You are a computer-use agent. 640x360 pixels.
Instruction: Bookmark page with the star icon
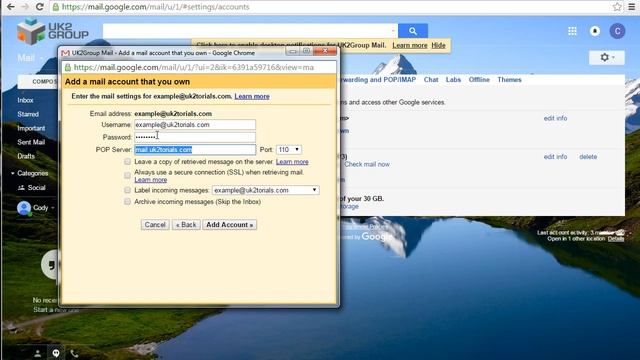coord(617,7)
